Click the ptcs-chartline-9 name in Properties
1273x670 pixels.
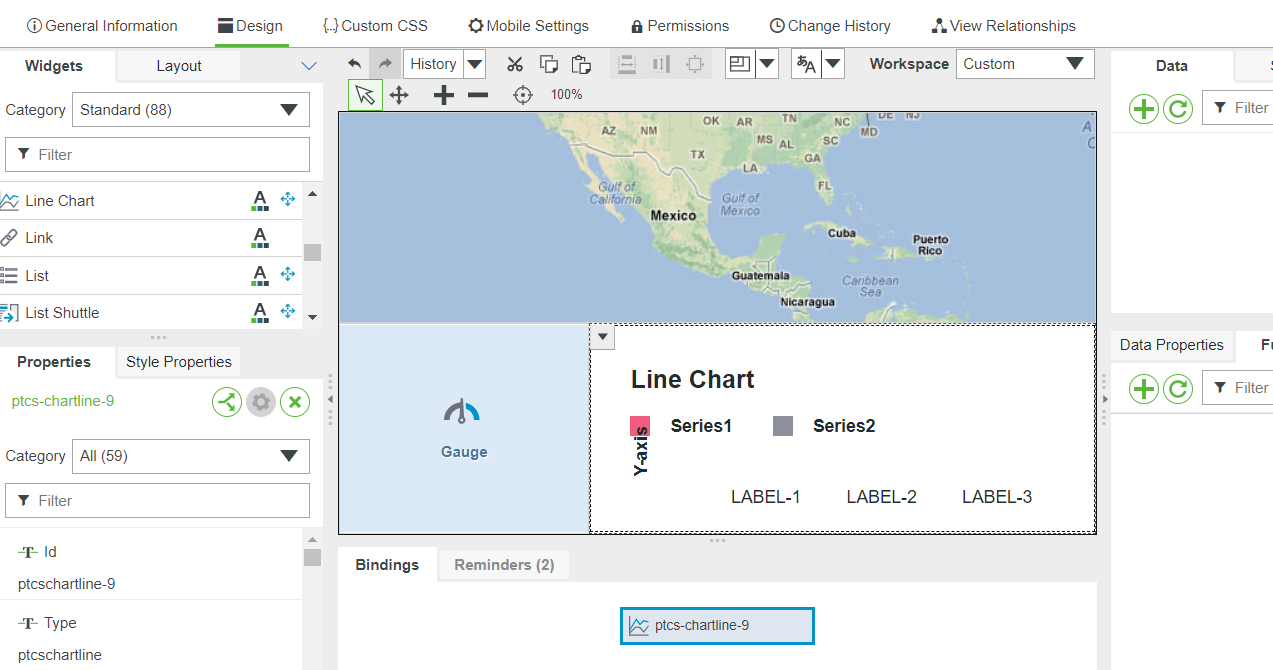pyautogui.click(x=63, y=401)
